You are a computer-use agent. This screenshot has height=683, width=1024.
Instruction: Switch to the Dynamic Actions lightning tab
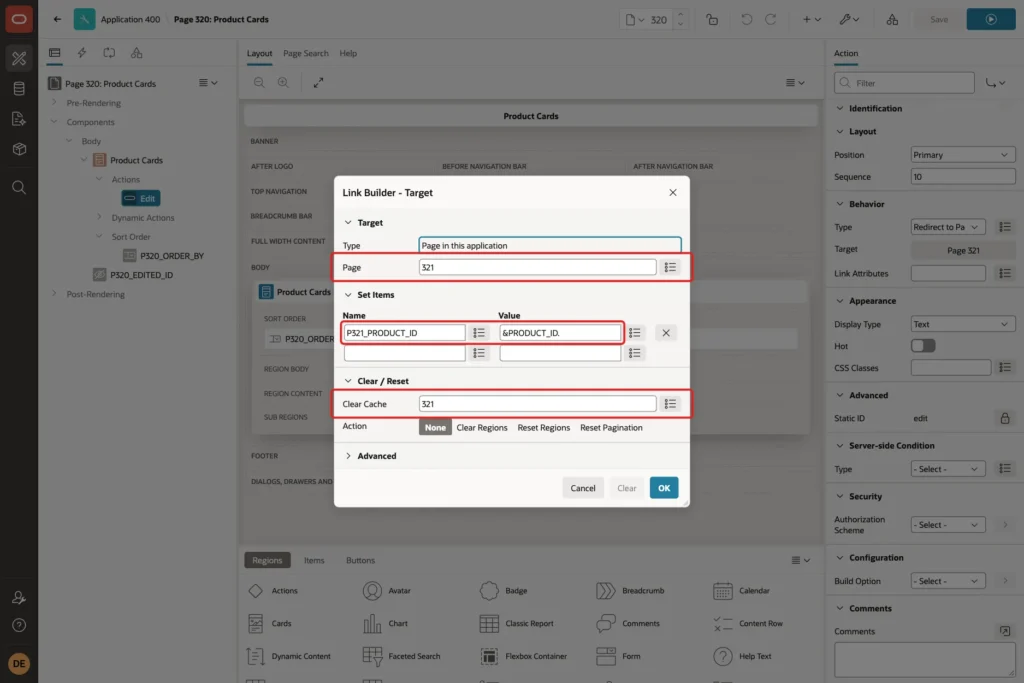(82, 53)
